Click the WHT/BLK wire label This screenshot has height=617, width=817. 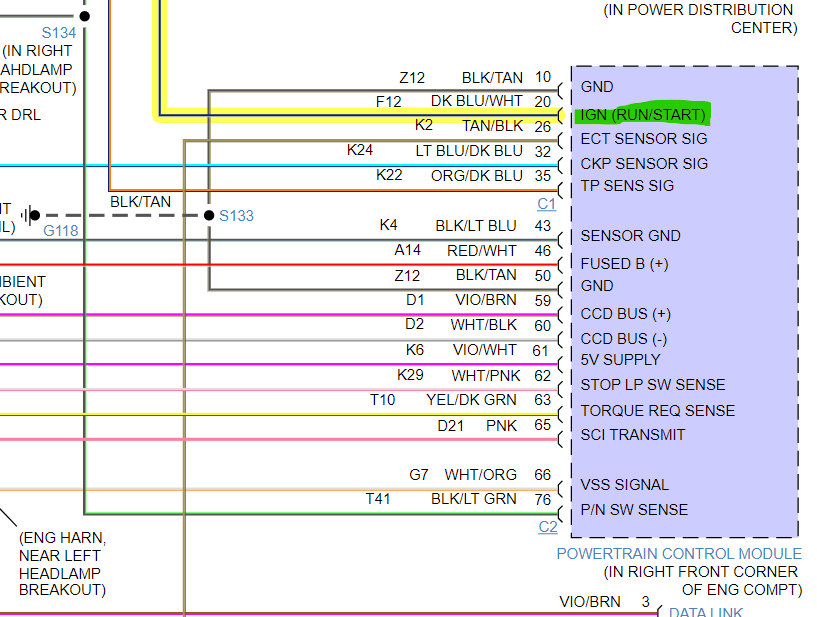pyautogui.click(x=484, y=325)
